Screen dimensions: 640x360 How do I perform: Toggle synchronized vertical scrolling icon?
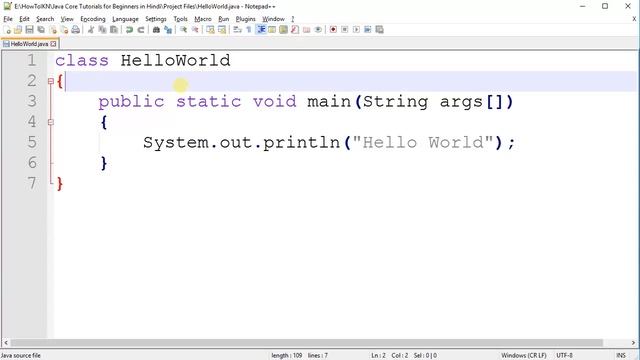pos(210,30)
